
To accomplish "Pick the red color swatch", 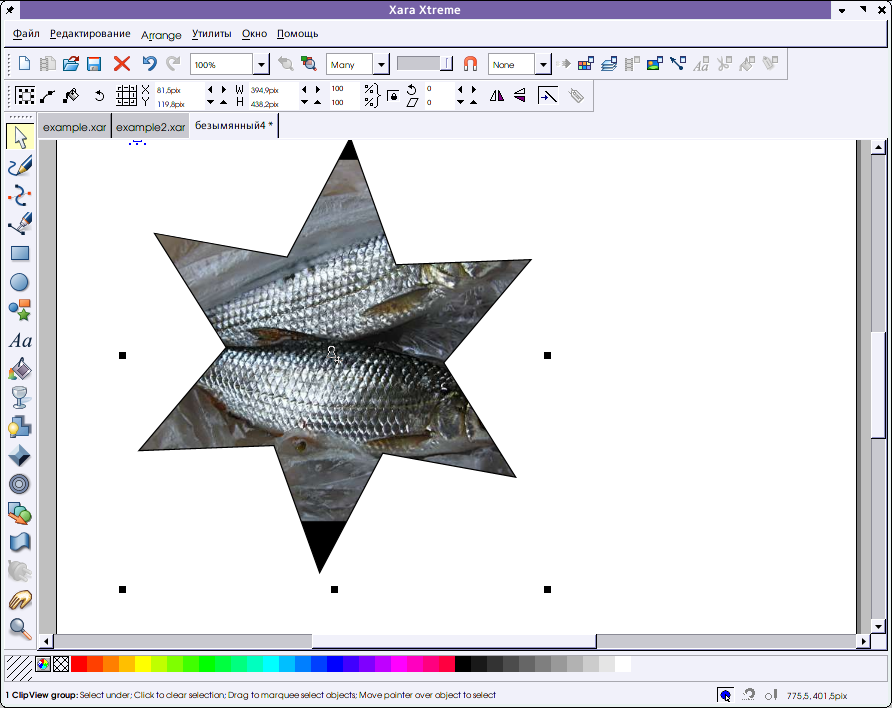I will [79, 664].
